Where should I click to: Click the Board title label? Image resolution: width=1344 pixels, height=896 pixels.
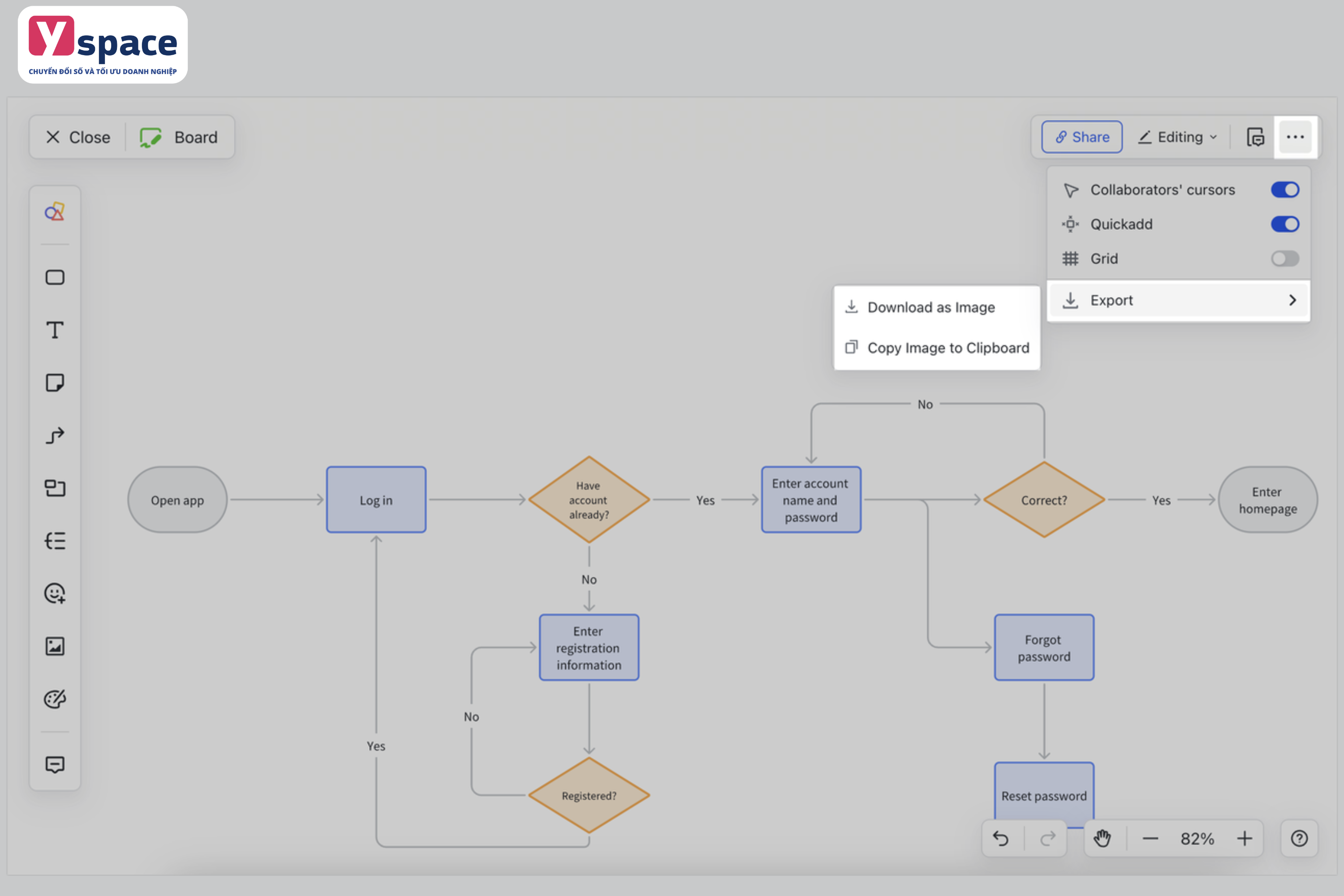tap(196, 137)
